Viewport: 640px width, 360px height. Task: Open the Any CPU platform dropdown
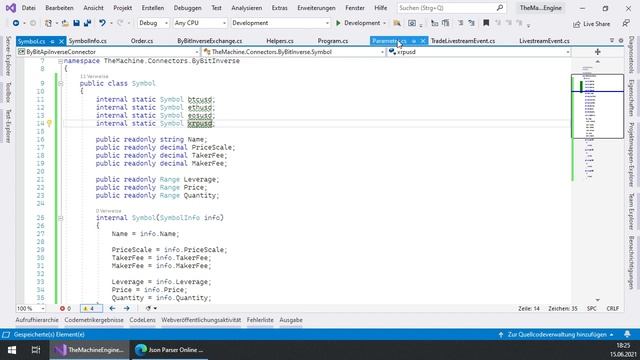pyautogui.click(x=200, y=23)
